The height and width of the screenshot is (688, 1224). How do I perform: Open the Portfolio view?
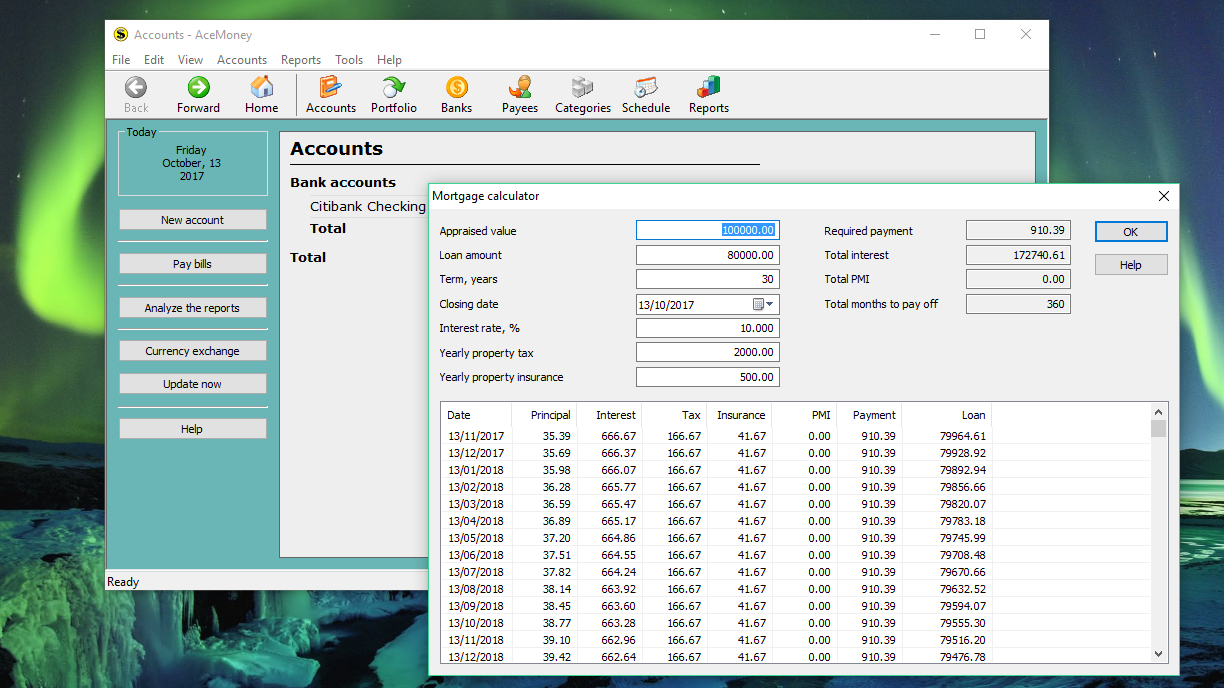click(x=393, y=94)
